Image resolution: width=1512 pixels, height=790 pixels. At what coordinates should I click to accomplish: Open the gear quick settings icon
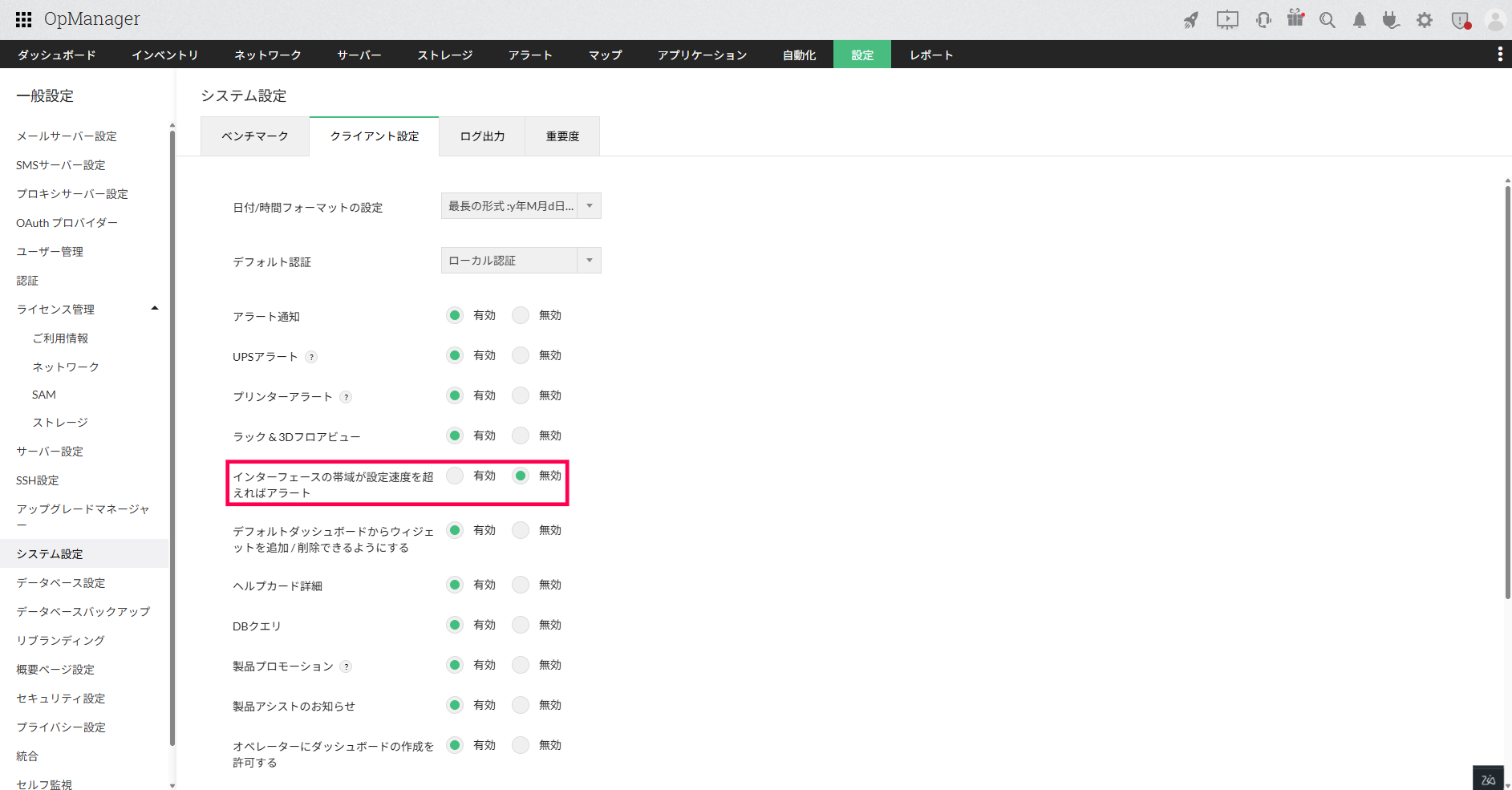pyautogui.click(x=1425, y=20)
